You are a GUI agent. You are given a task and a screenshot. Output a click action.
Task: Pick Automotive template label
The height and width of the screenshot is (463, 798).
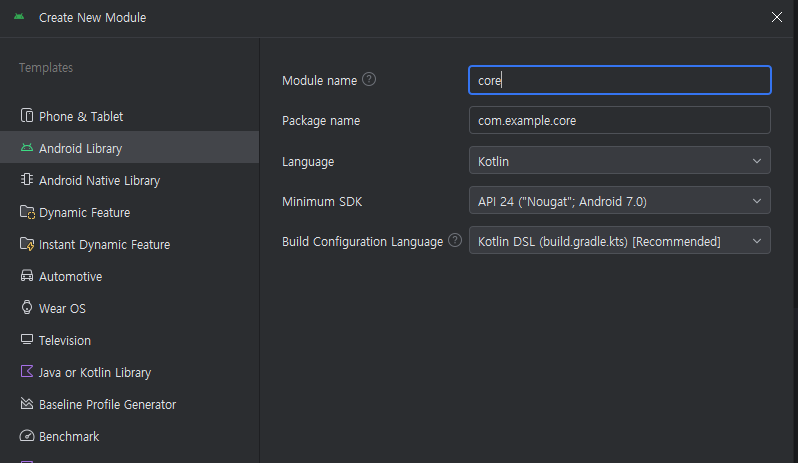71,277
